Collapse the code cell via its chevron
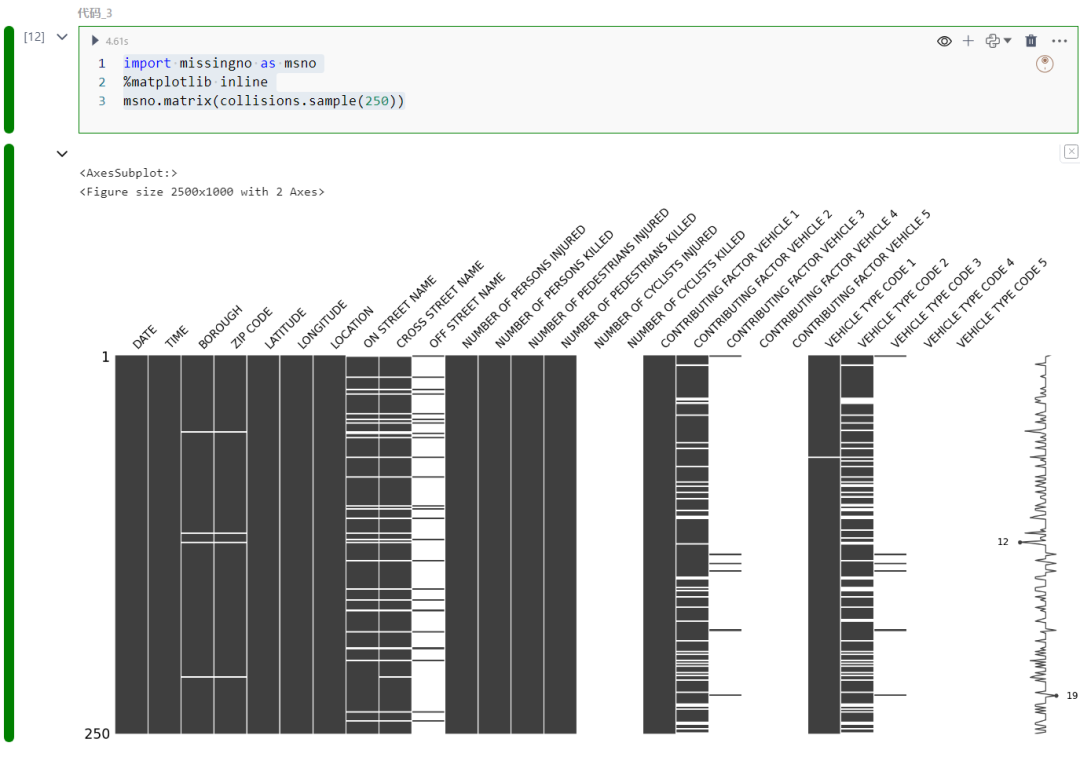Viewport: 1080px width, 772px height. [x=62, y=36]
